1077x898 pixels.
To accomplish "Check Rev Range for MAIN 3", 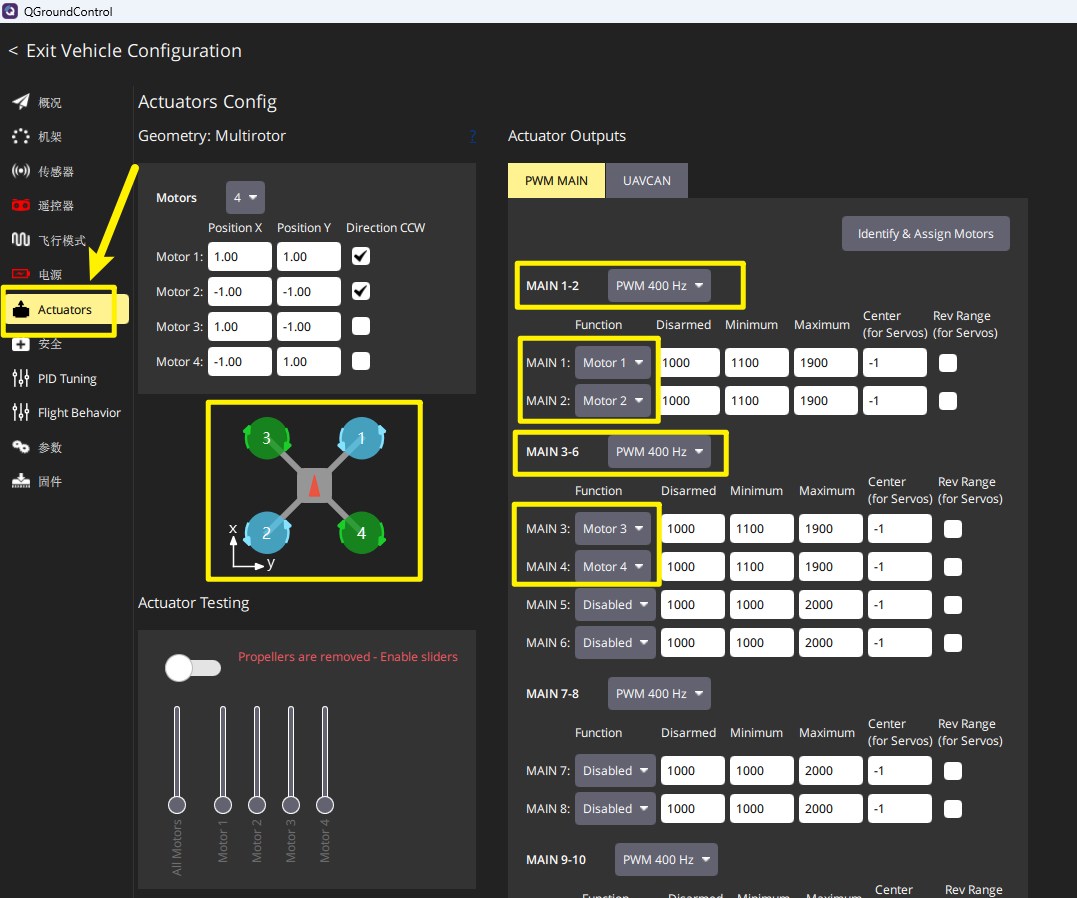I will [x=953, y=528].
